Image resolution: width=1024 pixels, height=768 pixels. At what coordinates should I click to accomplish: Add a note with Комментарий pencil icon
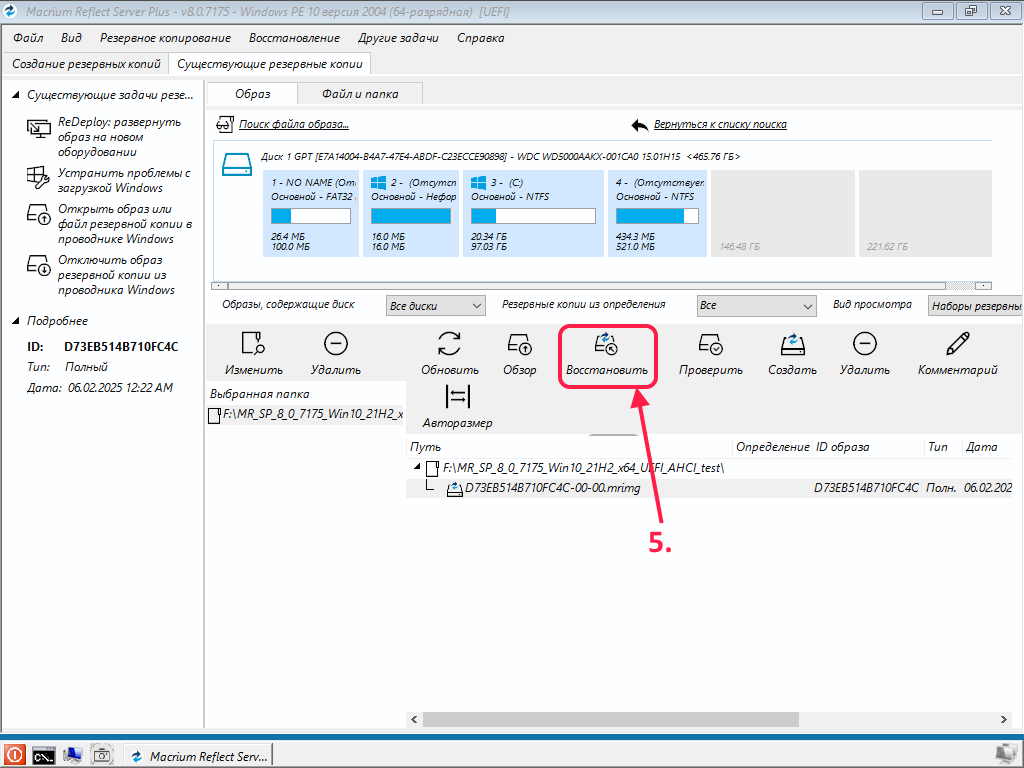(957, 346)
